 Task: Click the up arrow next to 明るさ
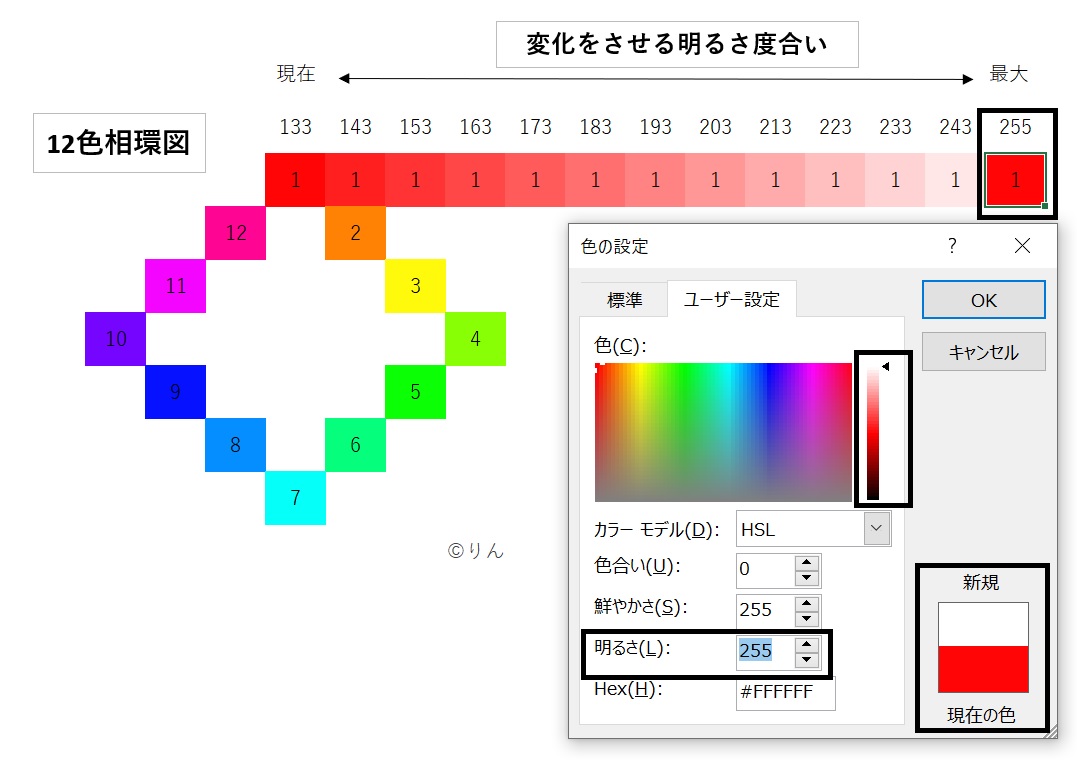[807, 645]
